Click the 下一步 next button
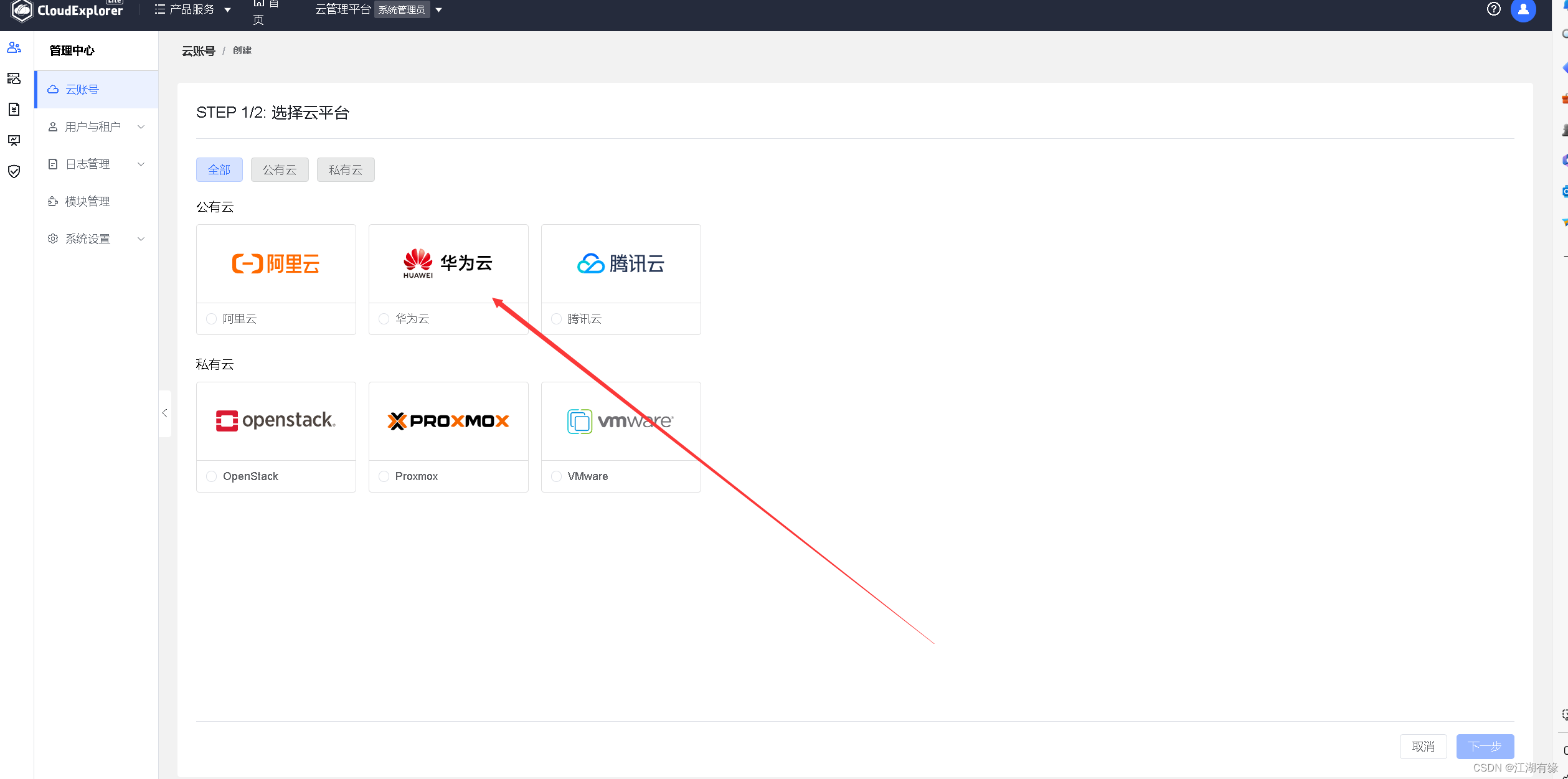The height and width of the screenshot is (779, 1568). coord(1485,747)
